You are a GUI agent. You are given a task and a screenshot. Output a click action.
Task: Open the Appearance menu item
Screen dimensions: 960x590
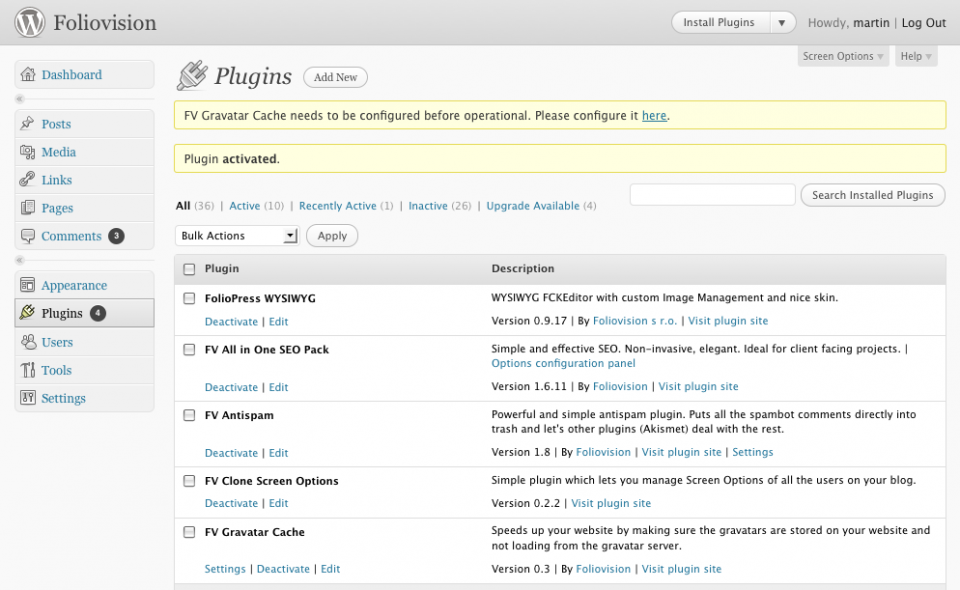click(x=74, y=285)
